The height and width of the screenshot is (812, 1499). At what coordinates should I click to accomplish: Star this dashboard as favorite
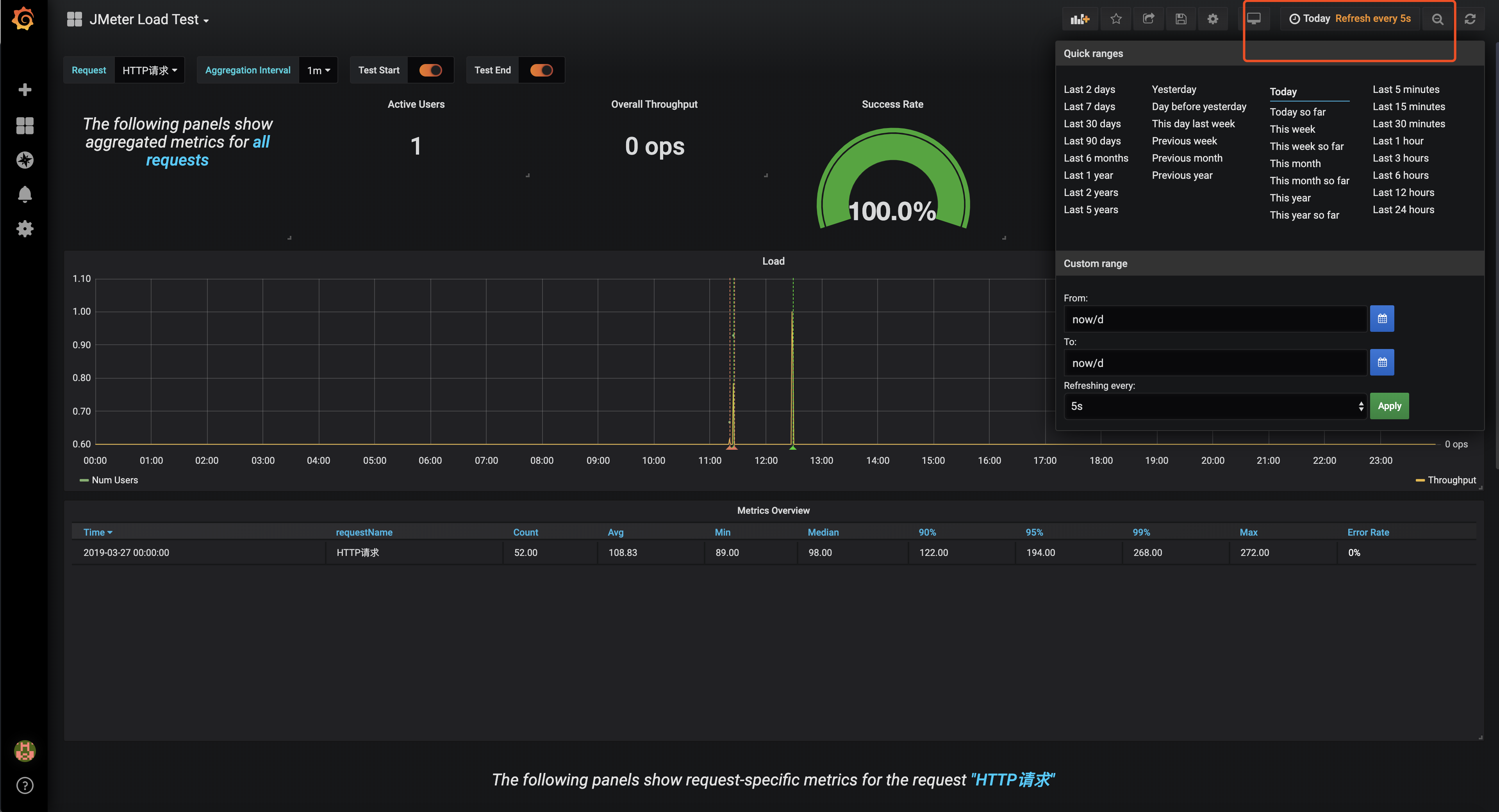coord(1115,19)
